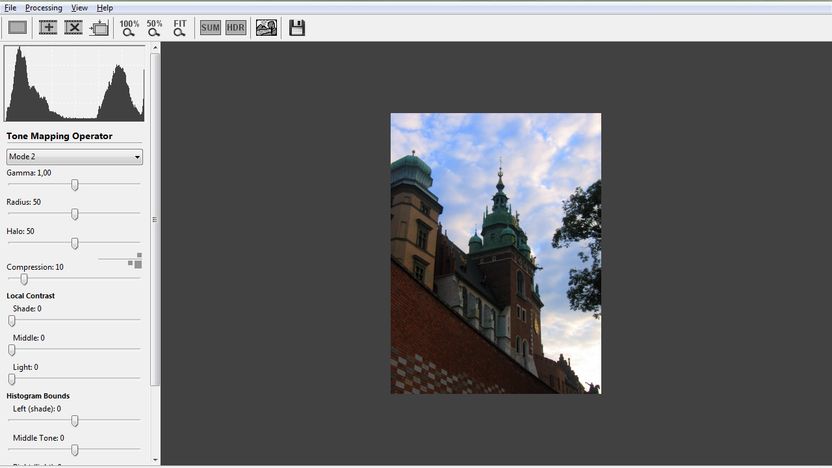Click the Left (shade) histogram bounds slider

click(x=75, y=421)
